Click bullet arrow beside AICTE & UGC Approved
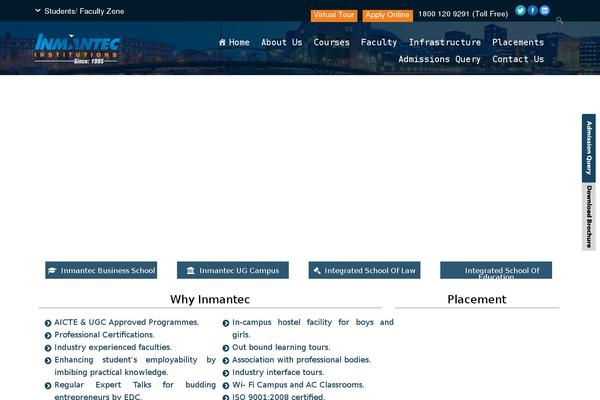600x400 pixels. click(48, 323)
